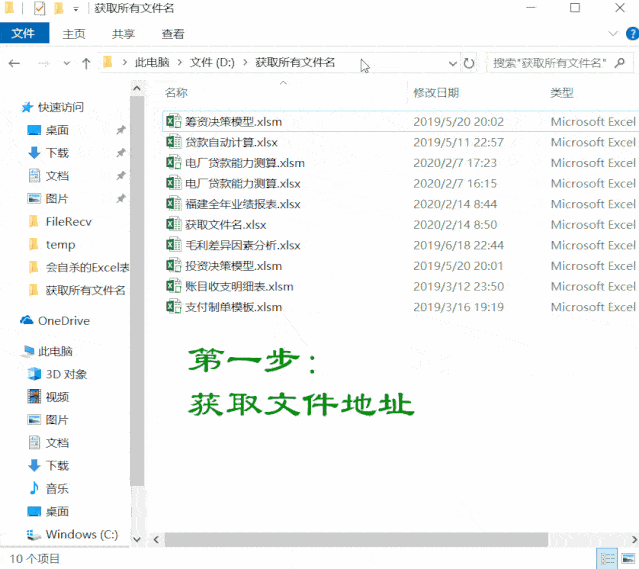
Task: Click the Back navigation arrow
Action: click(x=14, y=63)
